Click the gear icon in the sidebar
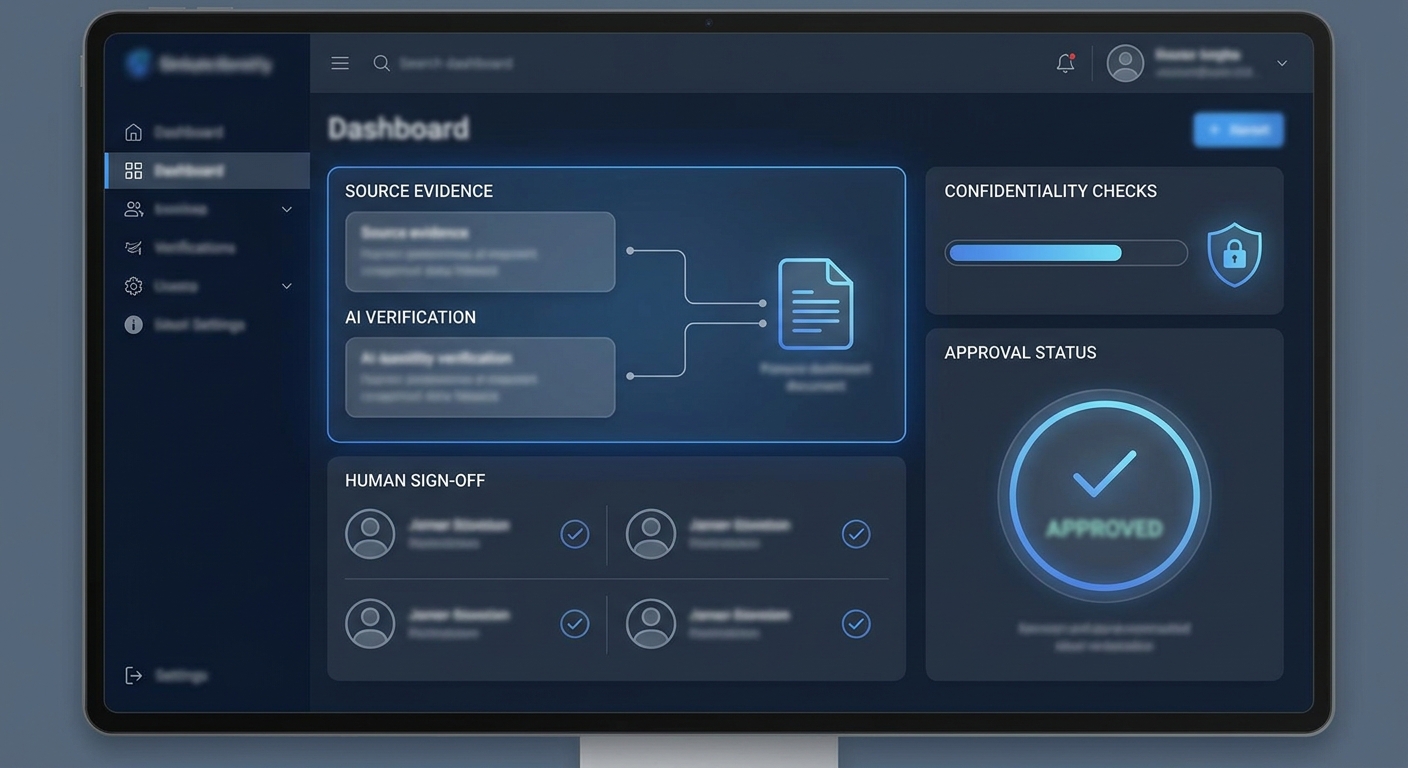This screenshot has width=1408, height=768. (x=133, y=286)
